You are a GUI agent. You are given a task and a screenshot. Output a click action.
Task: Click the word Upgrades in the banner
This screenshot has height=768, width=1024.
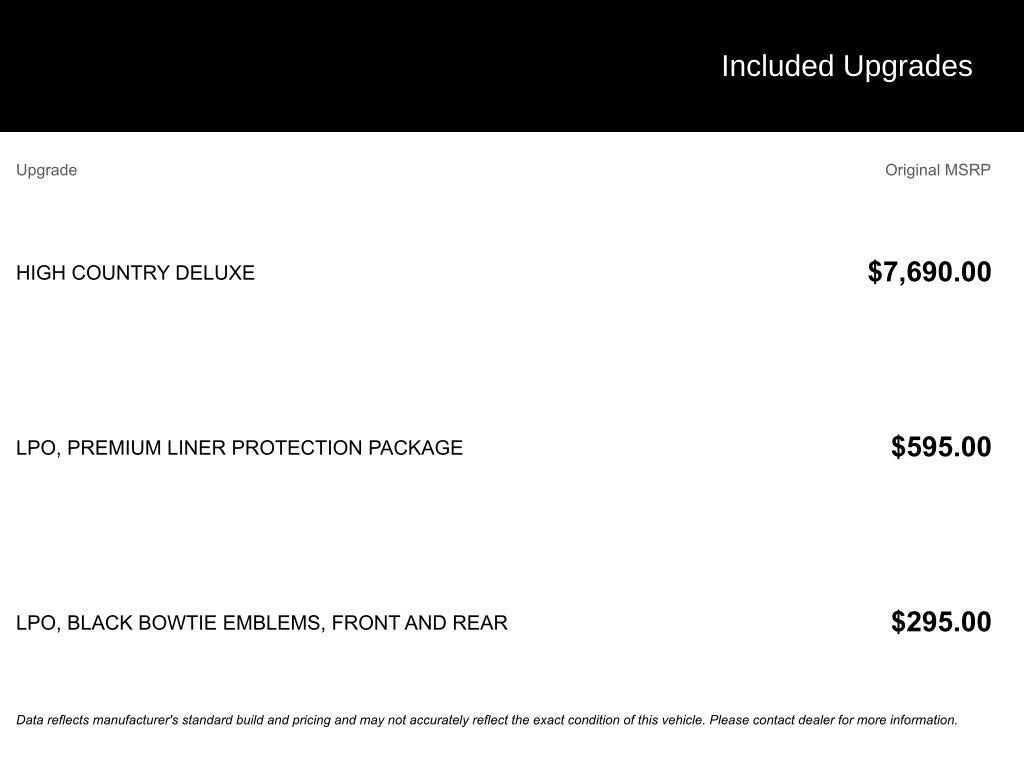[908, 67]
